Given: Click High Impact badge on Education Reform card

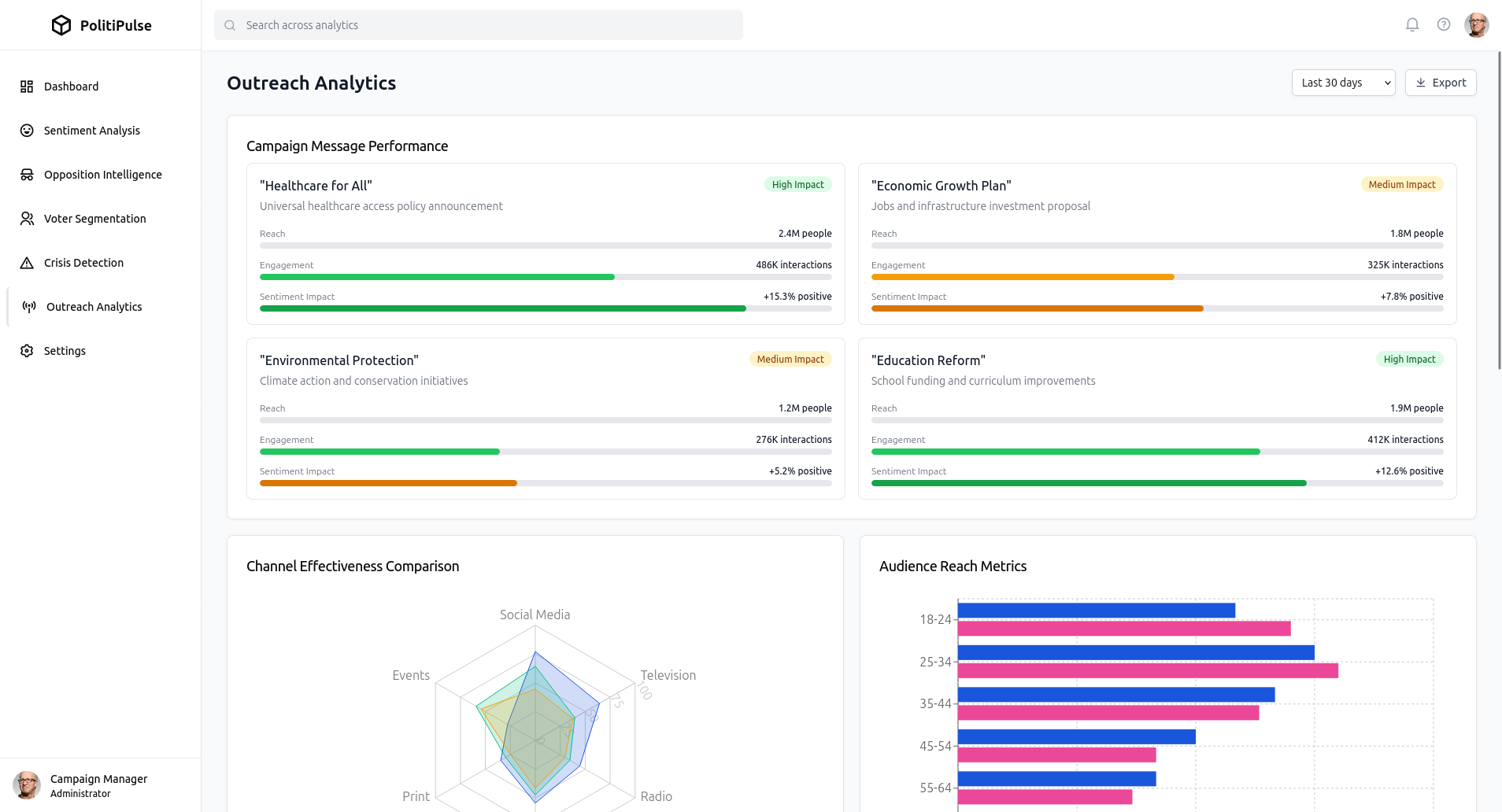Looking at the screenshot, I should [x=1409, y=359].
